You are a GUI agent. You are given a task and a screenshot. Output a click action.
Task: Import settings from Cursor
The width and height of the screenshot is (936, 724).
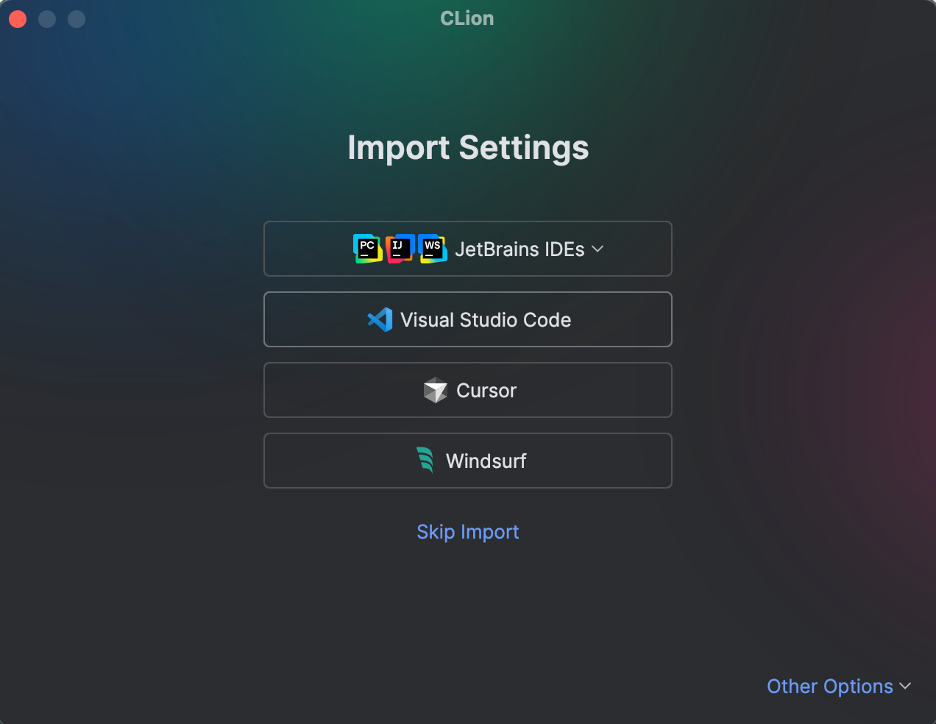(467, 390)
